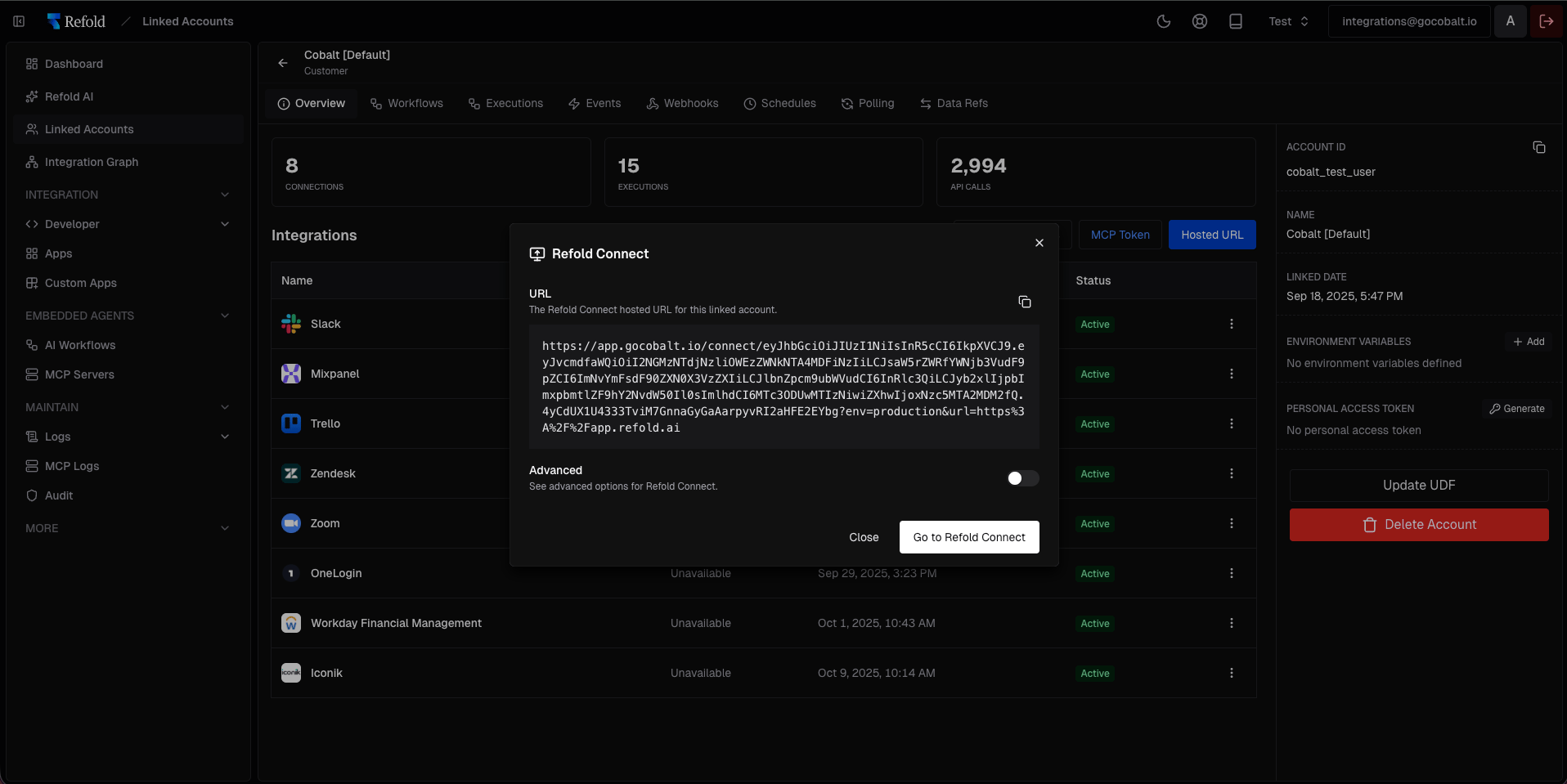The image size is (1567, 784).
Task: Click the Slack integration icon
Action: pos(291,324)
